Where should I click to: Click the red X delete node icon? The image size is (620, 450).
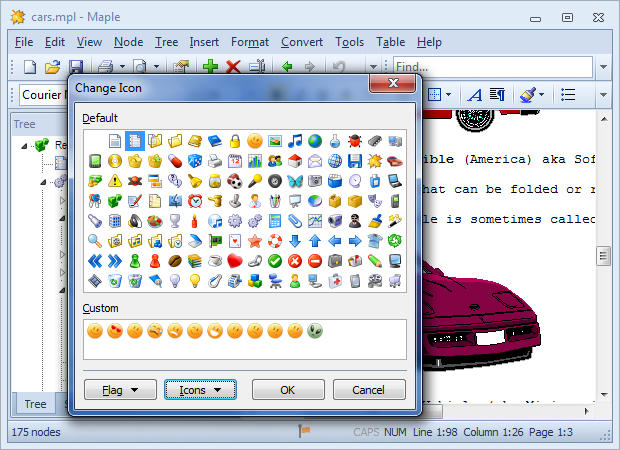click(x=233, y=66)
